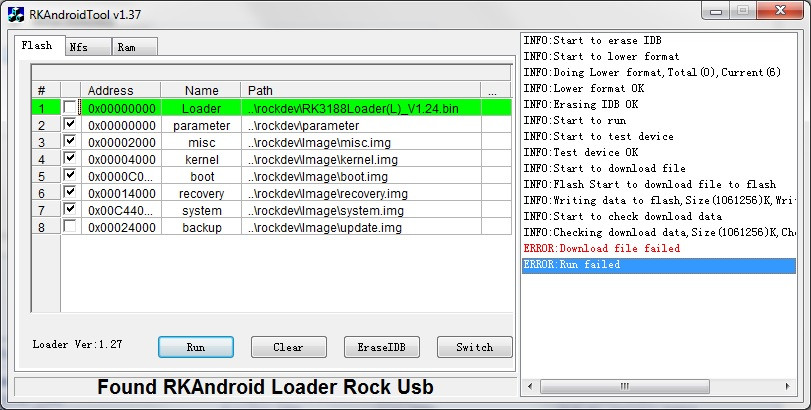
Task: Select the 'ERROR:Run failed' log line
Action: coord(658,265)
